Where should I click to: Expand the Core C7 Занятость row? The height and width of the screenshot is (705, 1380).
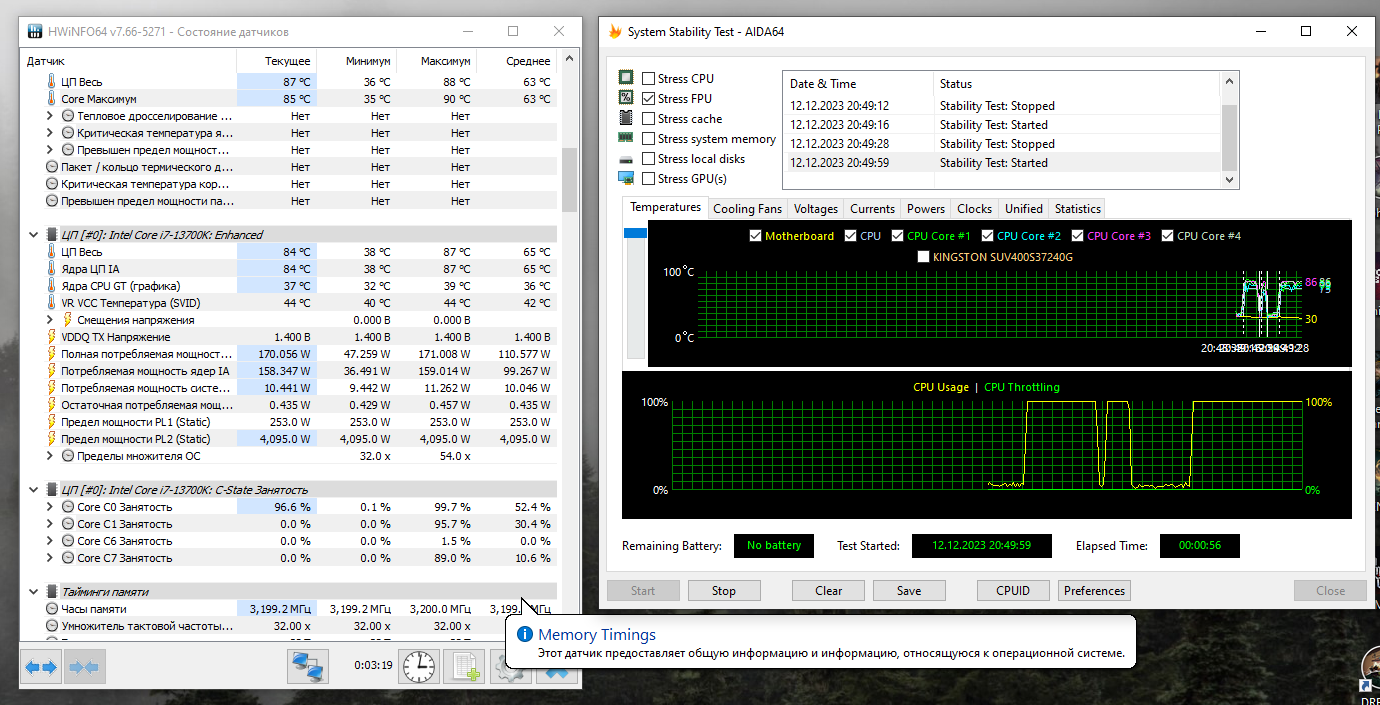point(50,558)
